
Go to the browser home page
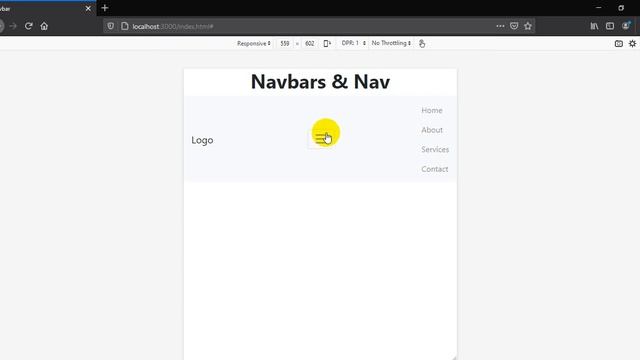(44, 26)
